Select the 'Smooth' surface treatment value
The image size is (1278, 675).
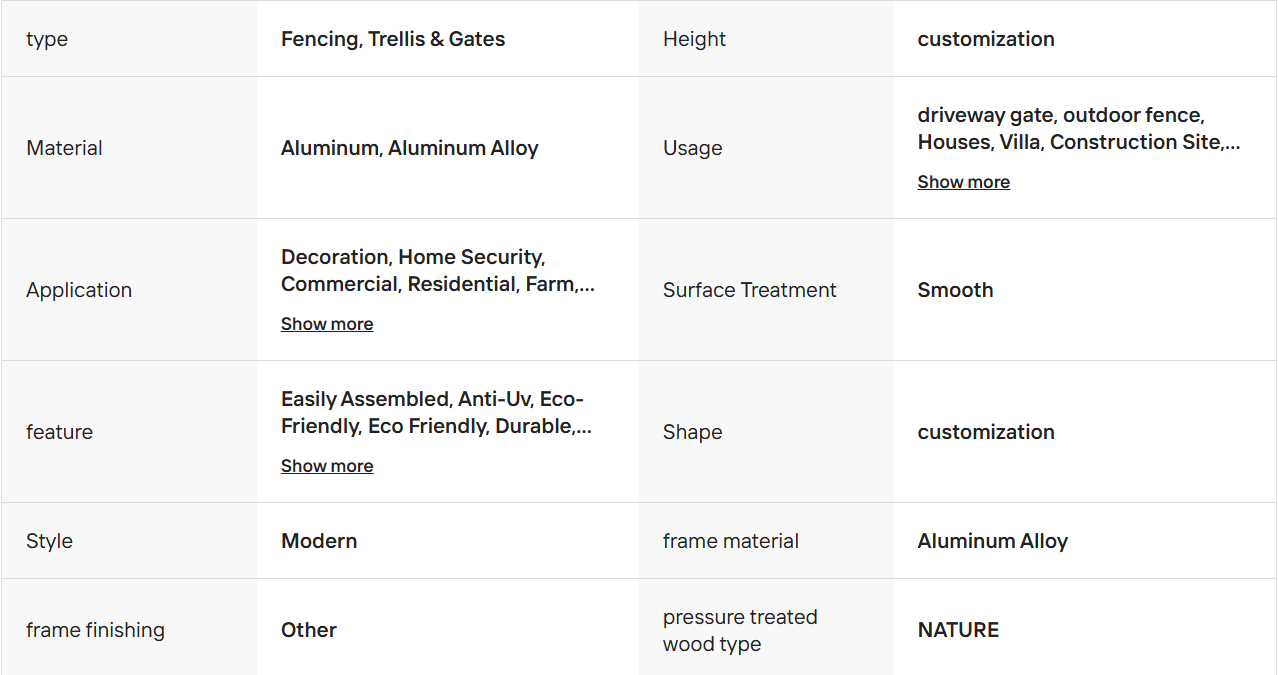click(955, 290)
